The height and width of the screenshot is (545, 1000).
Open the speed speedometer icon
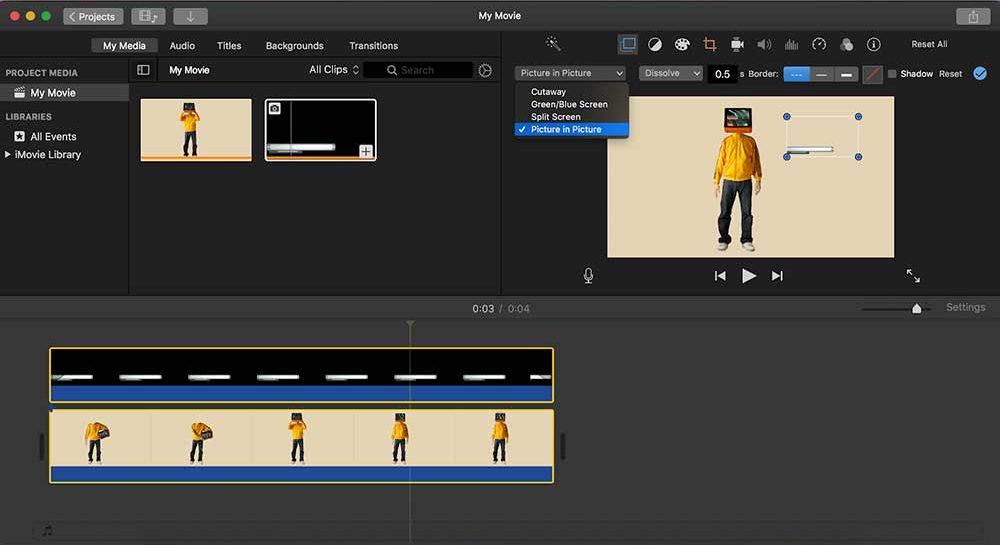819,44
